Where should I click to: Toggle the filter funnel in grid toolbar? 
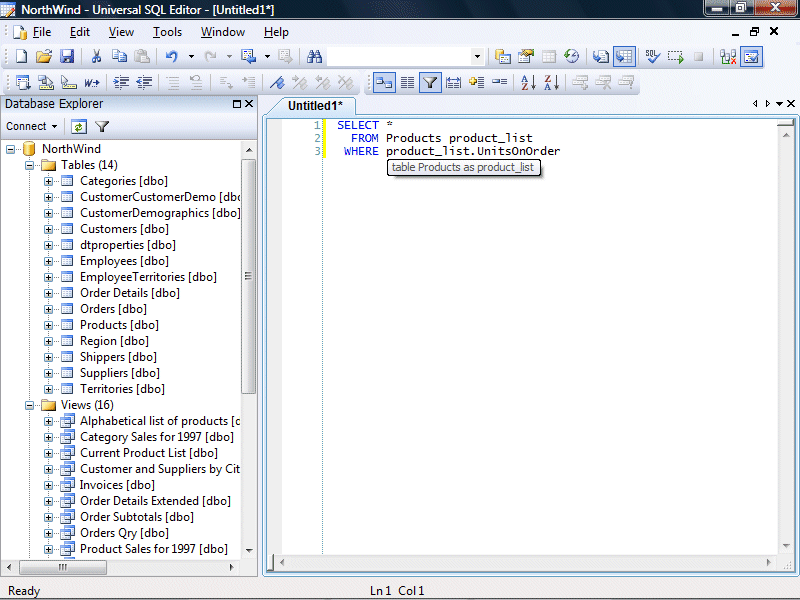pos(430,82)
